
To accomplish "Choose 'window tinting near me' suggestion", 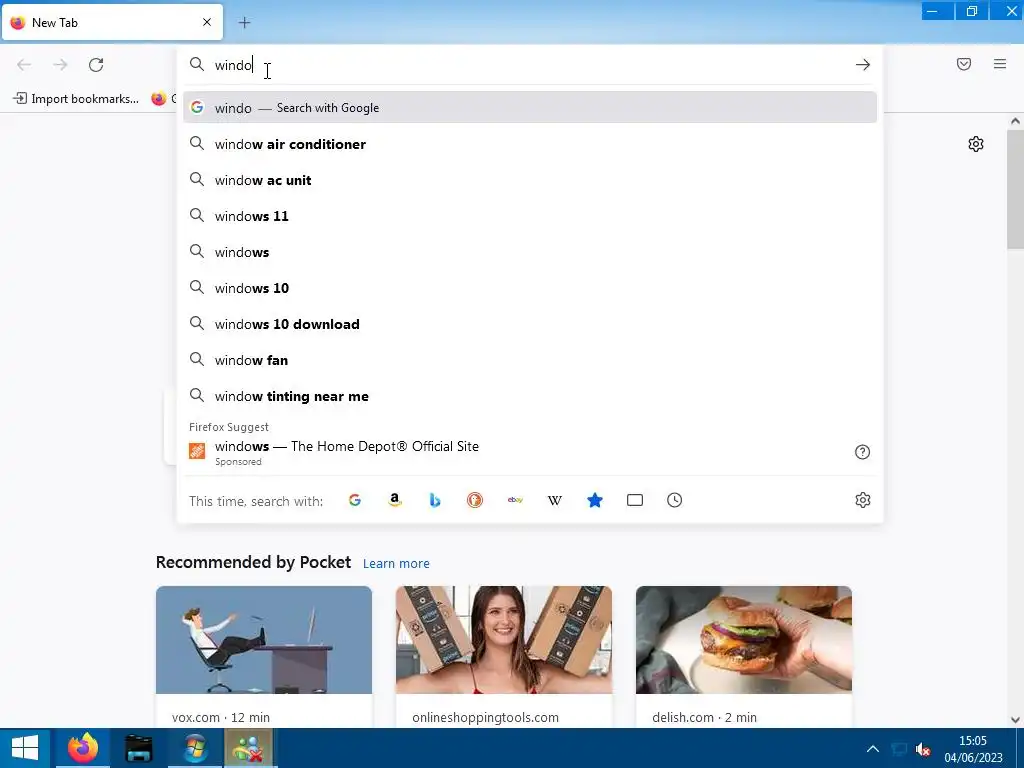I will (x=530, y=396).
